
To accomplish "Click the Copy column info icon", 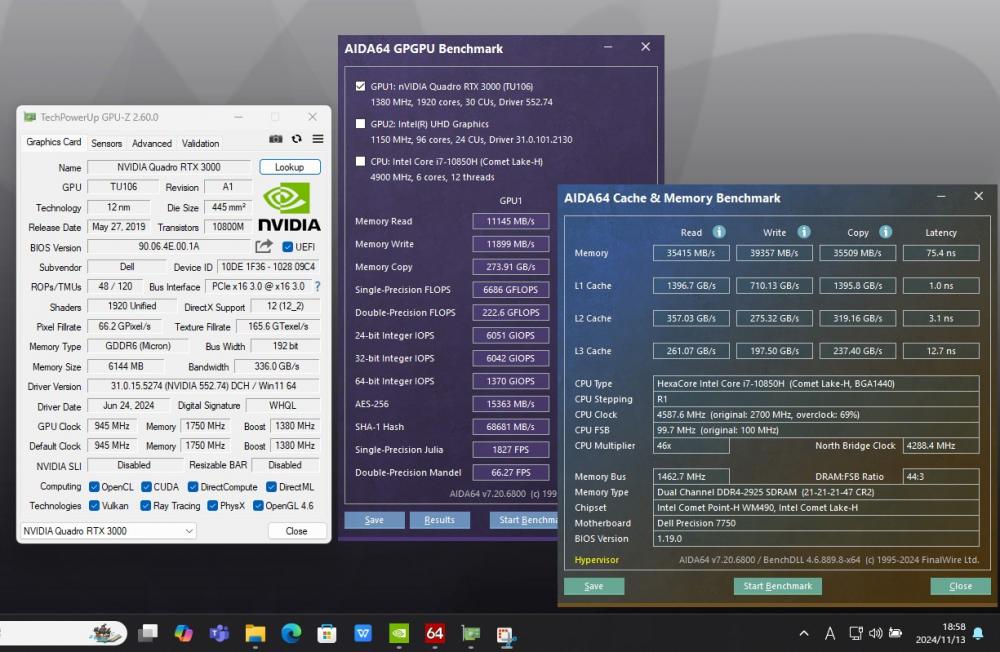I will (x=885, y=232).
